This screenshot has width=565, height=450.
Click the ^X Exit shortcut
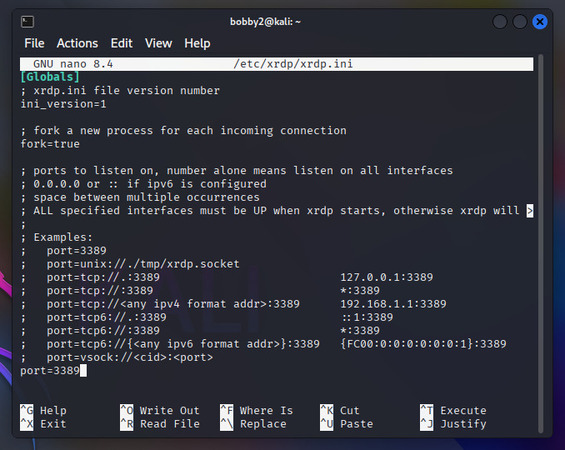click(44, 424)
